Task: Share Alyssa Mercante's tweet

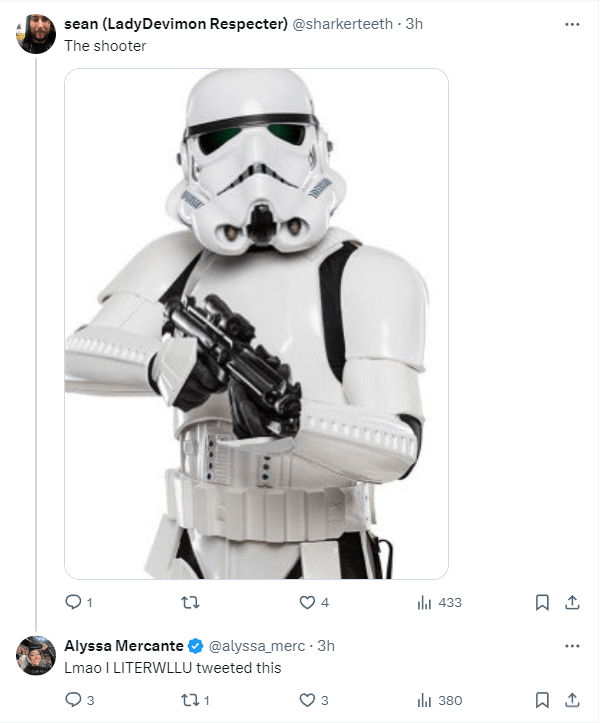Action: [x=572, y=700]
